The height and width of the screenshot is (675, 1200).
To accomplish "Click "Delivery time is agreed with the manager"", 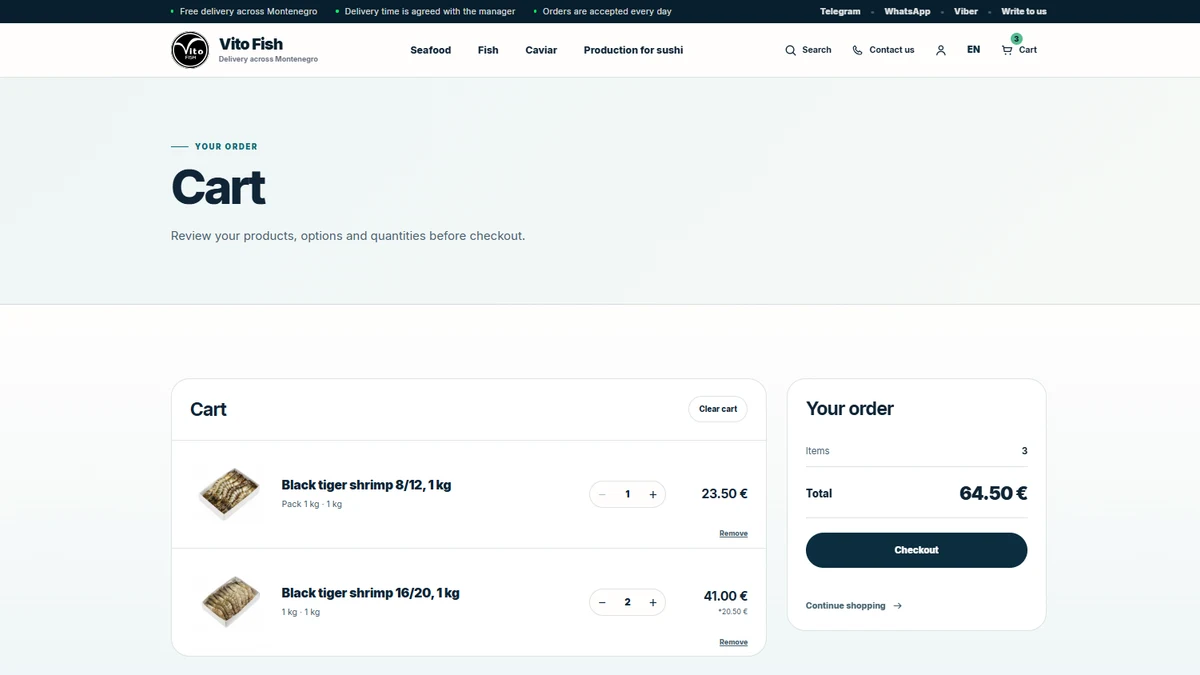I will coord(430,12).
